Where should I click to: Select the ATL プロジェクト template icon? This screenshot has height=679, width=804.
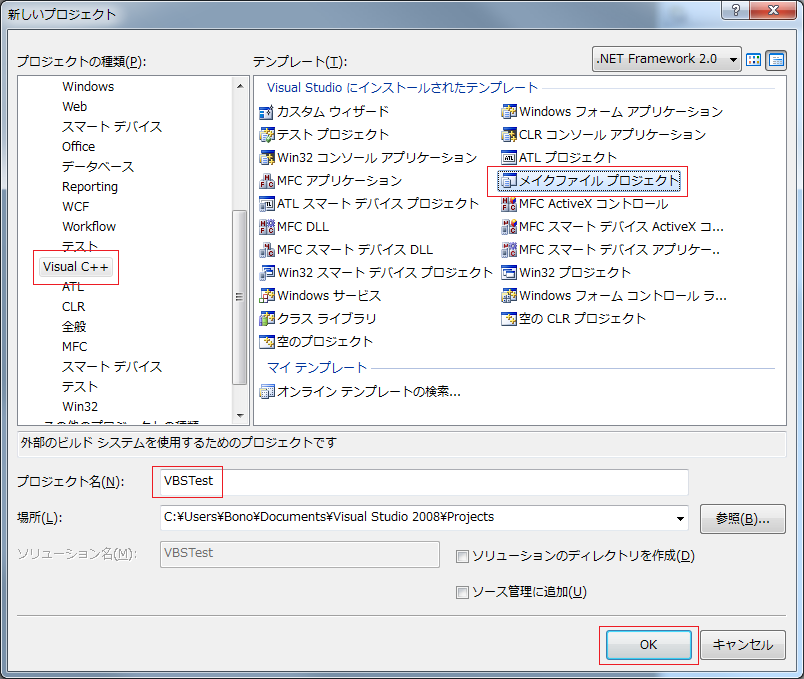(x=509, y=158)
